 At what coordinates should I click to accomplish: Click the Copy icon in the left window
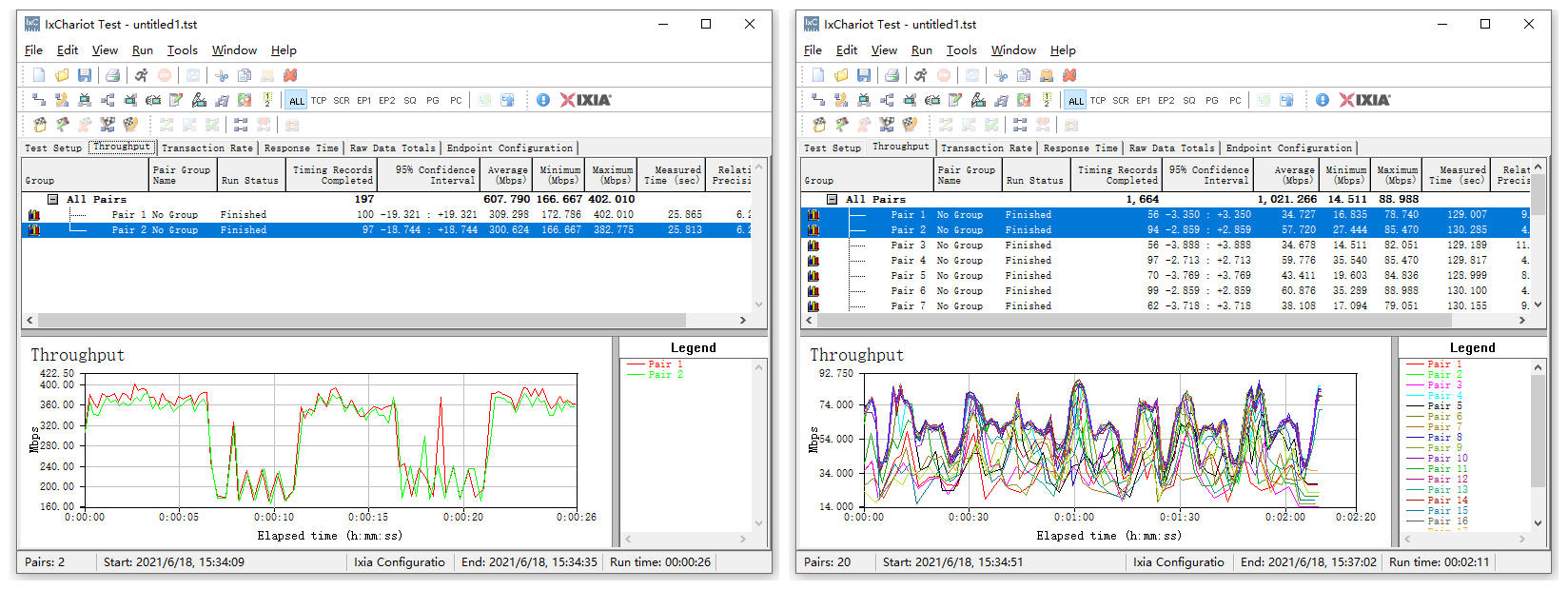tap(245, 75)
